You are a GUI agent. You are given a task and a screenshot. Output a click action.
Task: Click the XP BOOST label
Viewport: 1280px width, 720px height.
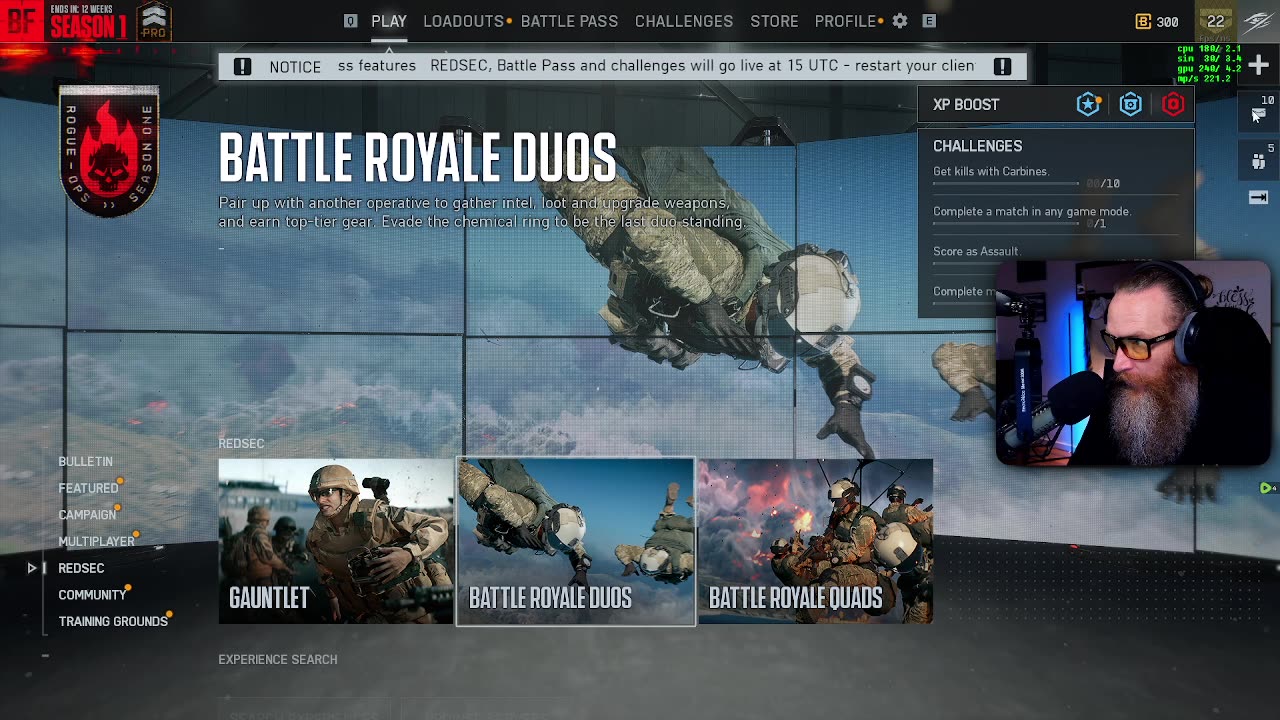click(966, 104)
